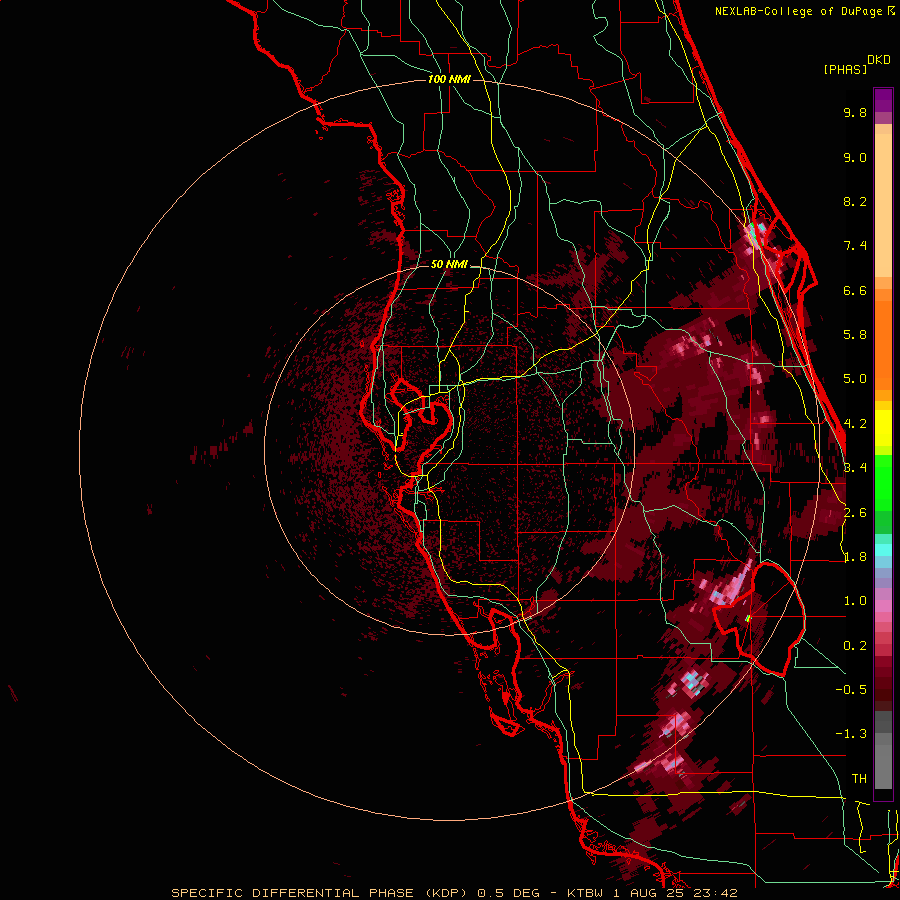
Task: Click the -0.5 scale value
Action: pyautogui.click(x=851, y=690)
